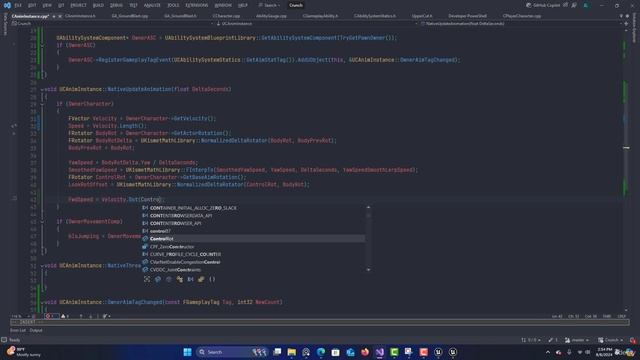Open the Build menu

pos(98,5)
